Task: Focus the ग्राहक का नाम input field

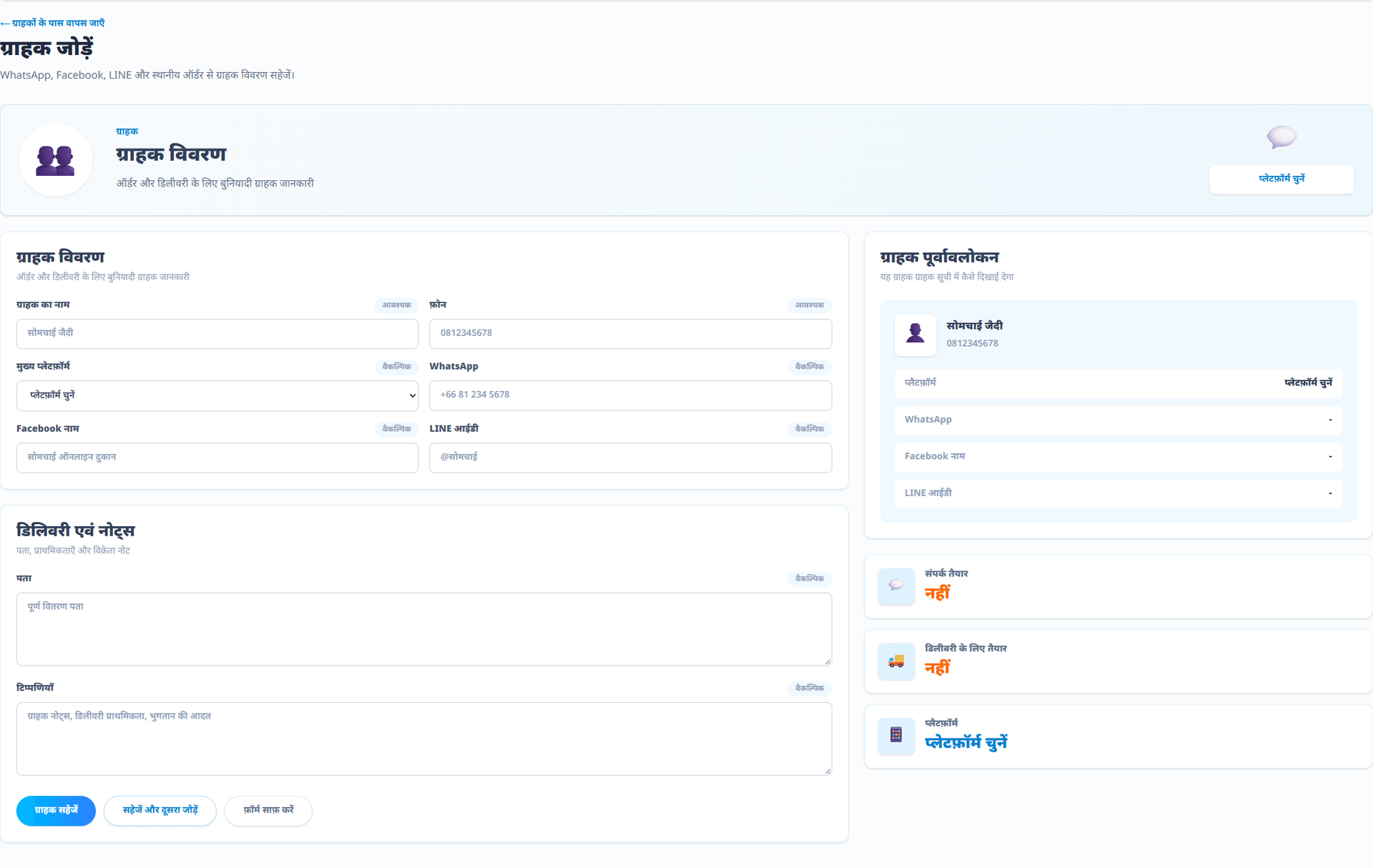Action: pos(217,334)
